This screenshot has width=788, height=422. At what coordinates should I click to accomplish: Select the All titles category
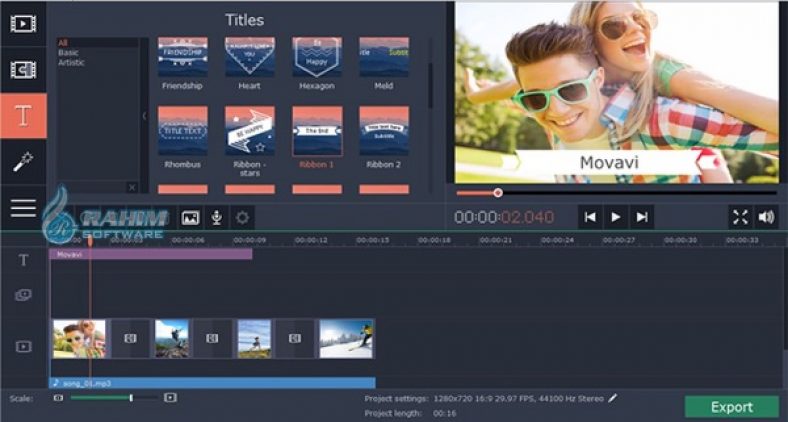63,43
